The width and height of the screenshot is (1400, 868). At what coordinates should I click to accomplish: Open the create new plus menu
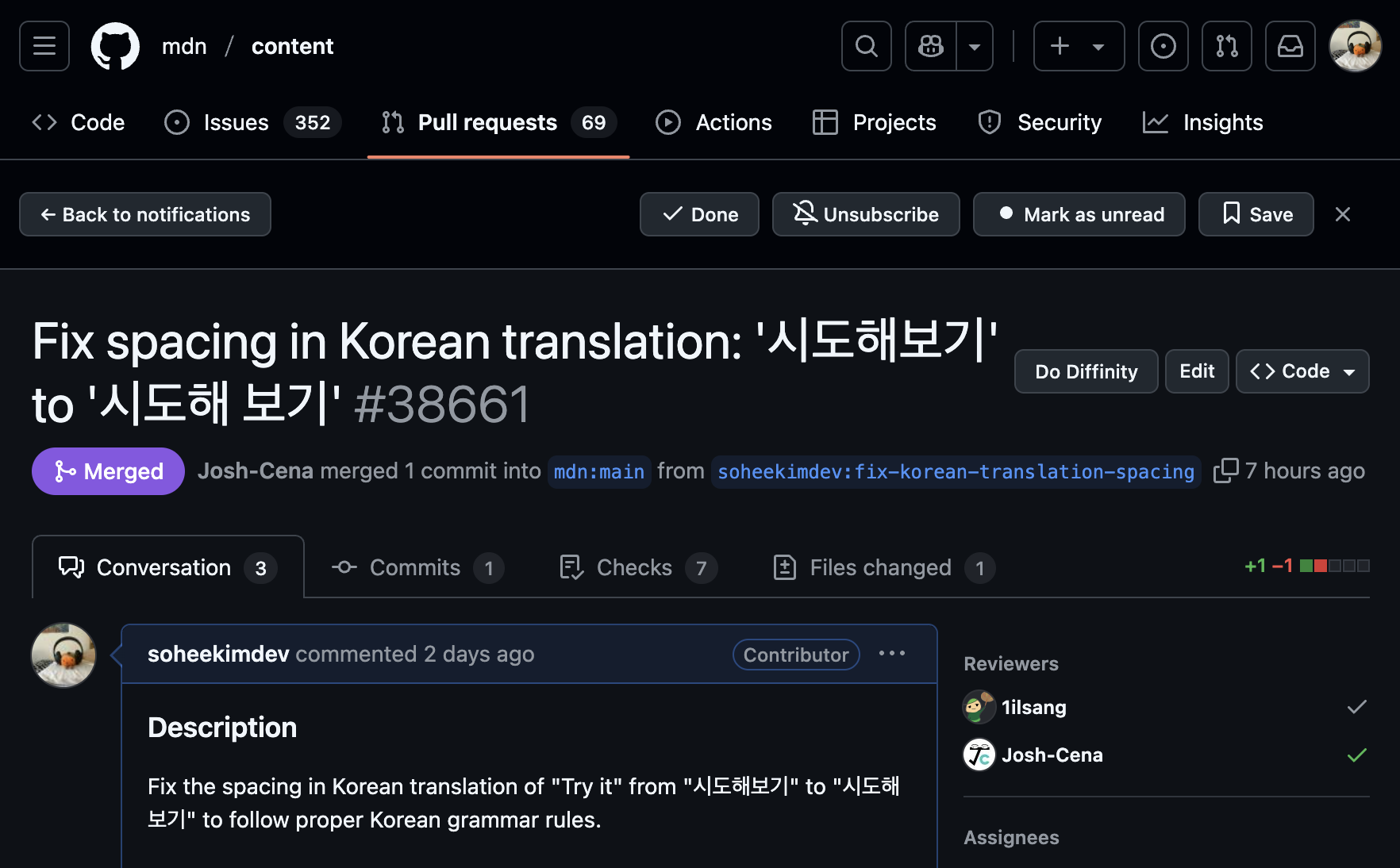[1079, 46]
